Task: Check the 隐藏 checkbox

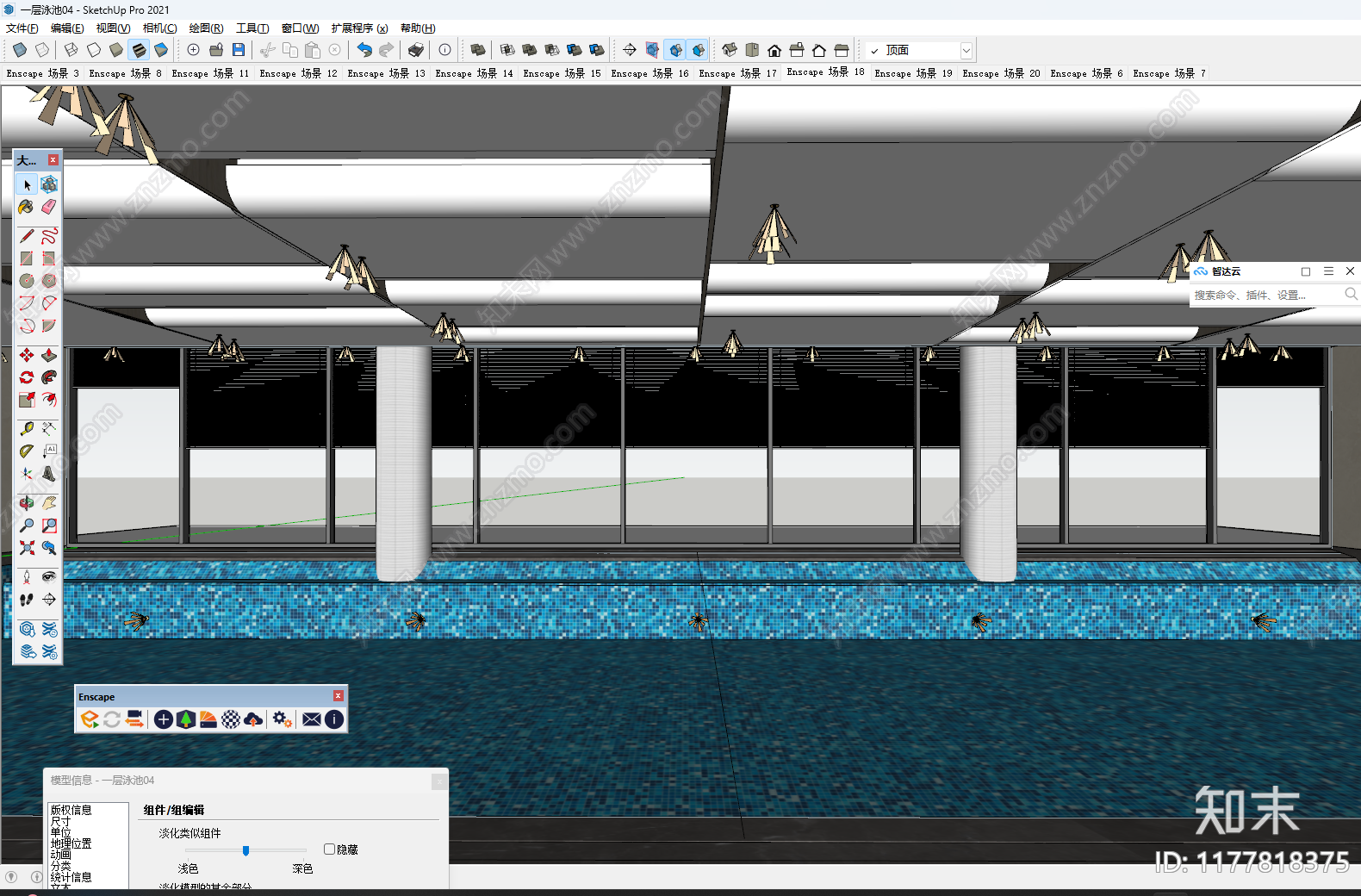Action: point(329,849)
